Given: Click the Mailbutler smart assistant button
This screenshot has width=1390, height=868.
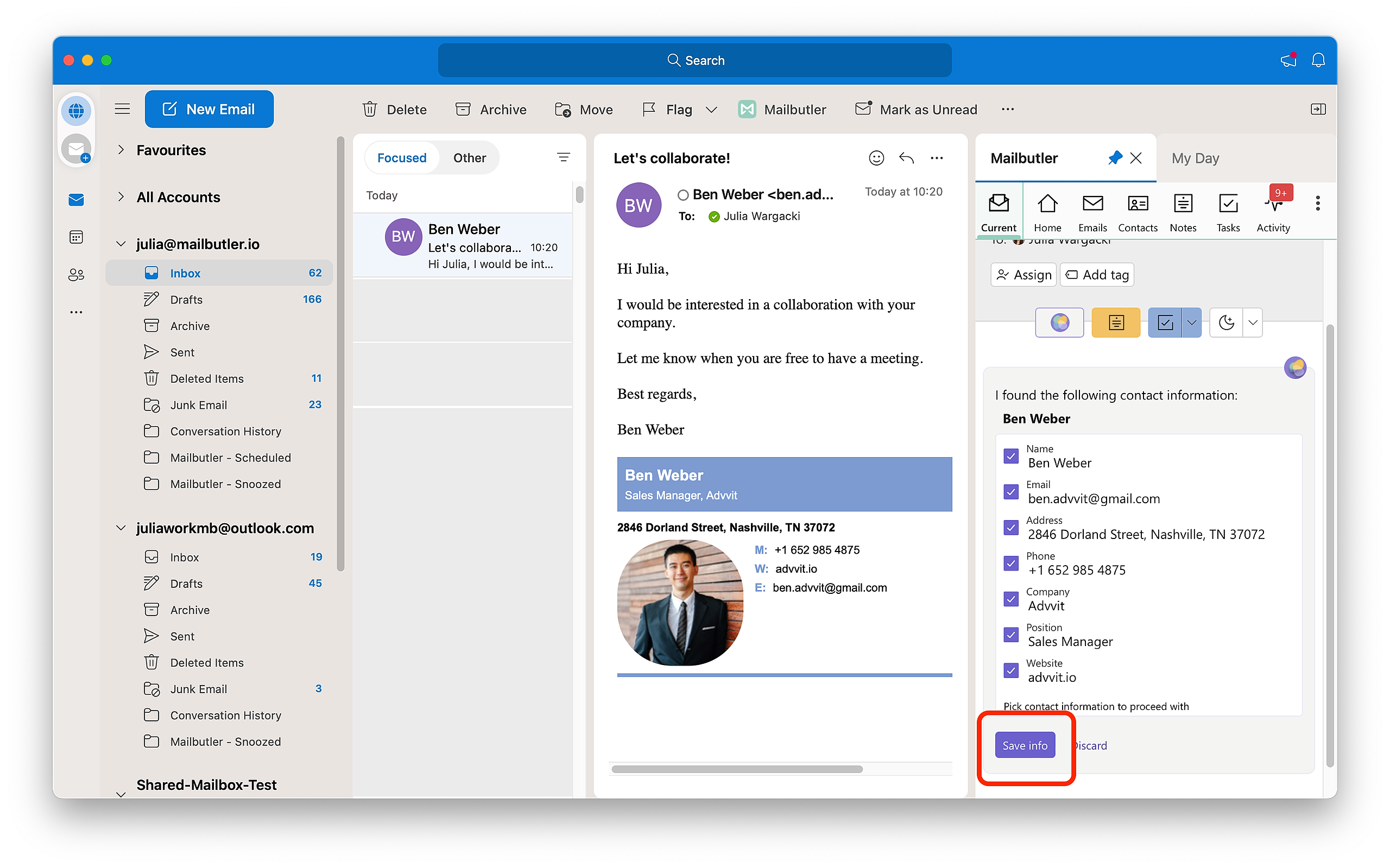Looking at the screenshot, I should 1059,322.
